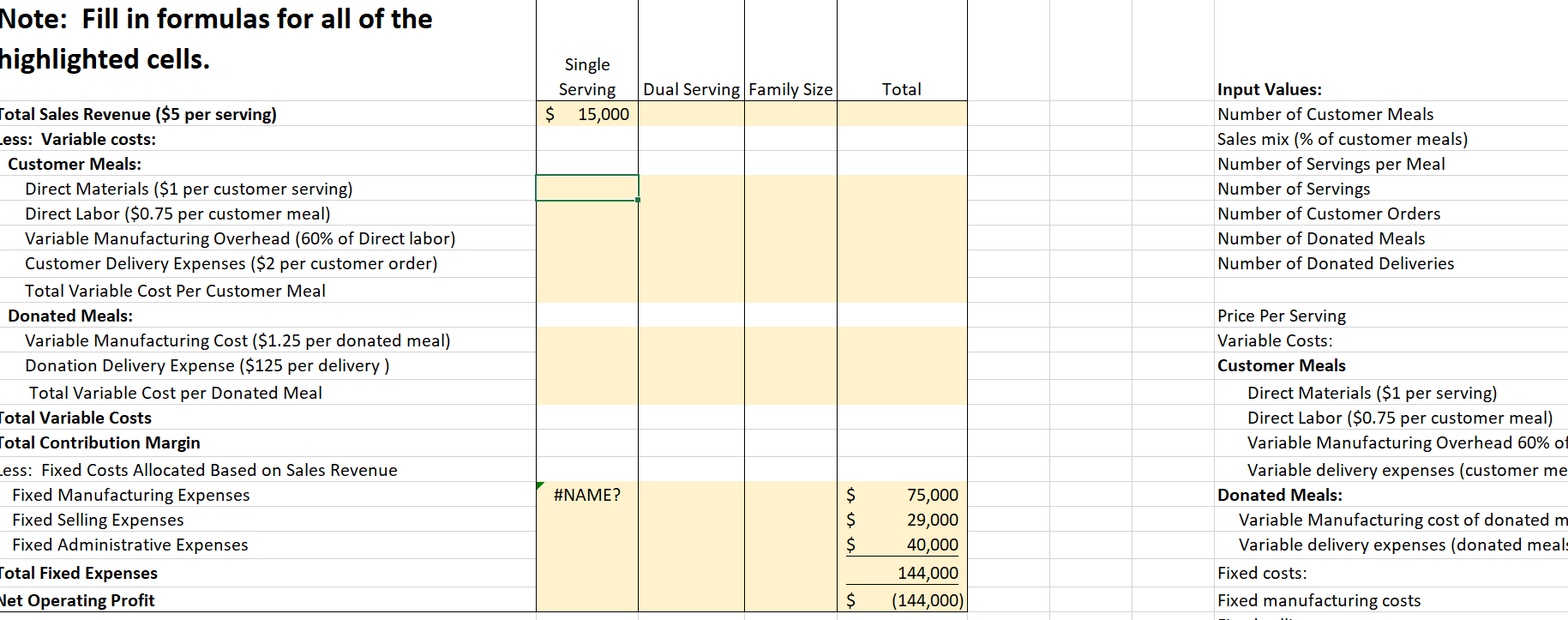Select the 75,000 total cell
This screenshot has width=1568, height=620.
click(902, 495)
